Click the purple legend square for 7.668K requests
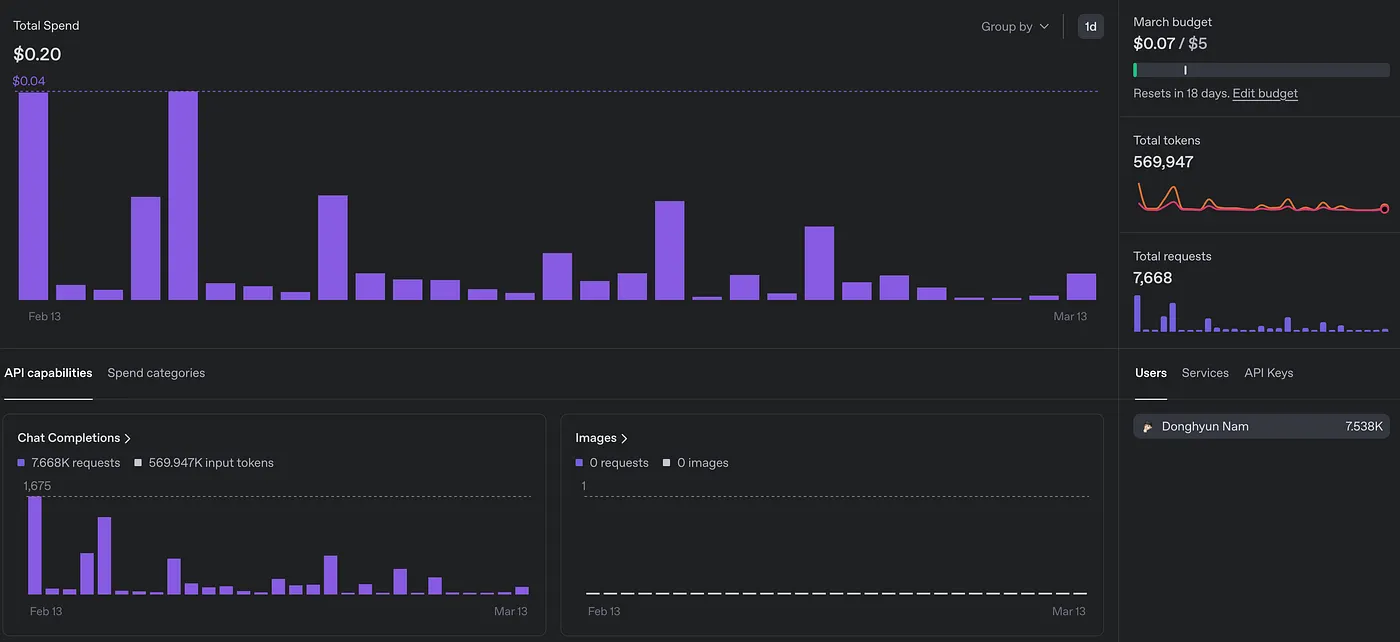Viewport: 1400px width, 642px height. 21,463
